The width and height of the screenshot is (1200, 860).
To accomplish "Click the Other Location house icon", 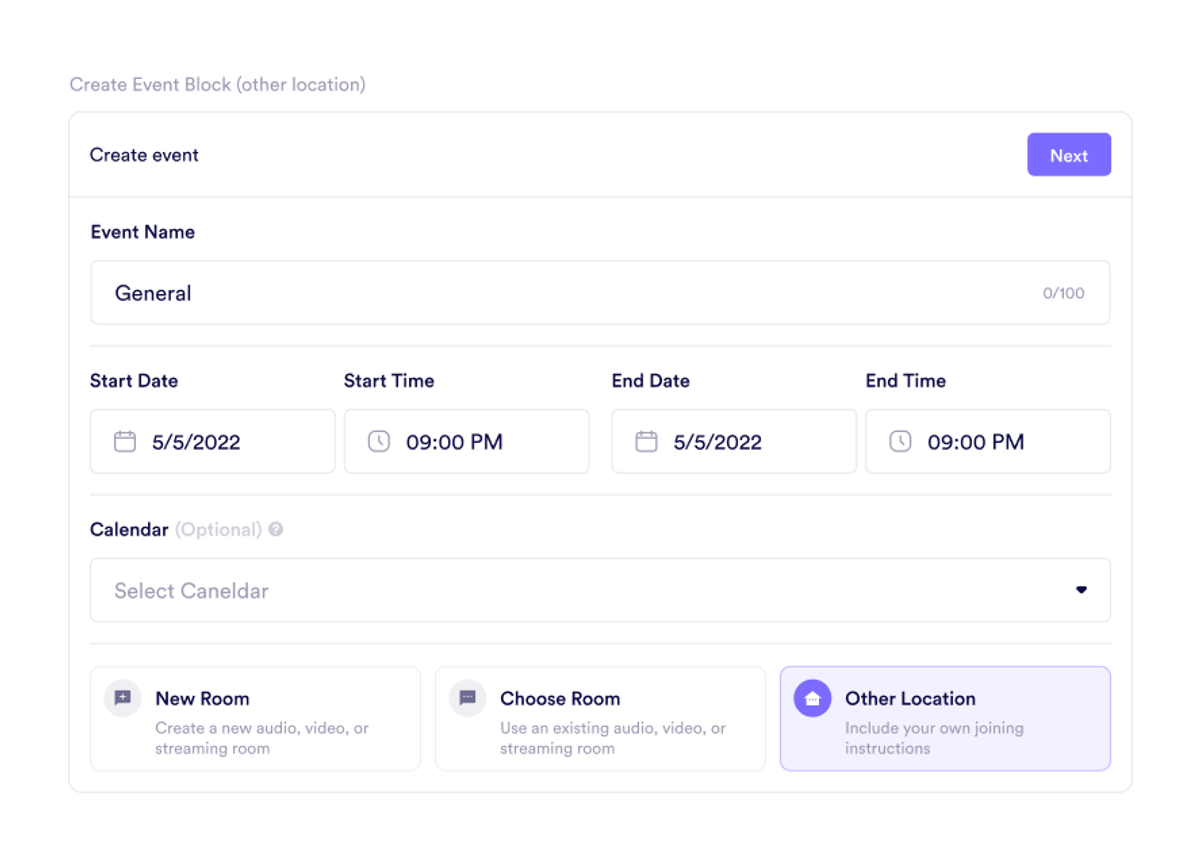I will pyautogui.click(x=812, y=699).
